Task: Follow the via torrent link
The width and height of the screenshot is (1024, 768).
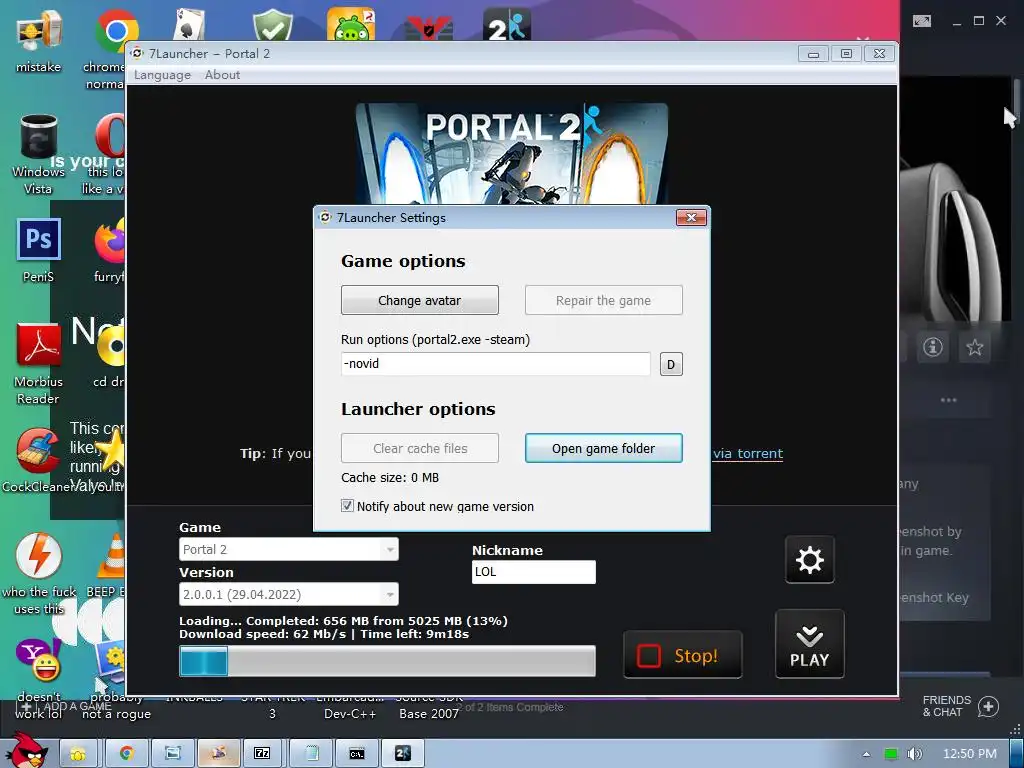Action: point(748,453)
